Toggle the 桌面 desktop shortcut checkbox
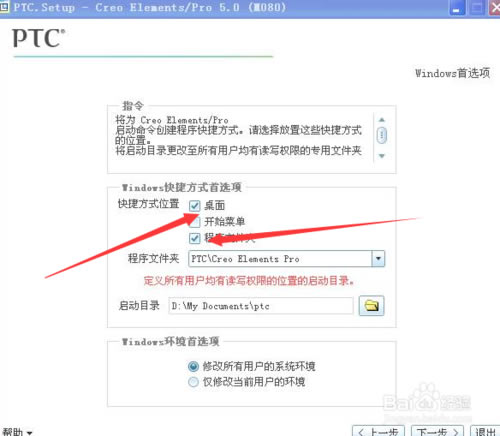The width and height of the screenshot is (500, 436). pyautogui.click(x=195, y=206)
